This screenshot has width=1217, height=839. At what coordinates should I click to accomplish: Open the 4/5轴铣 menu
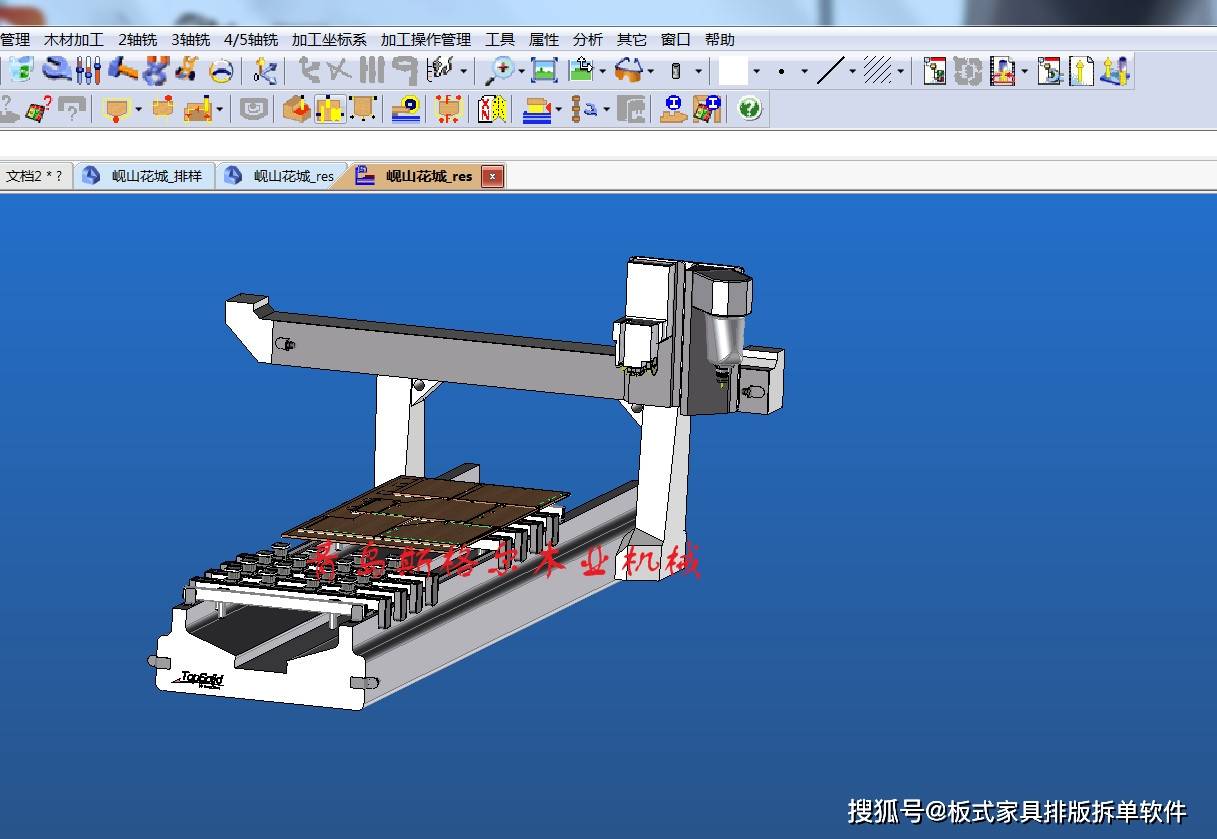[251, 40]
